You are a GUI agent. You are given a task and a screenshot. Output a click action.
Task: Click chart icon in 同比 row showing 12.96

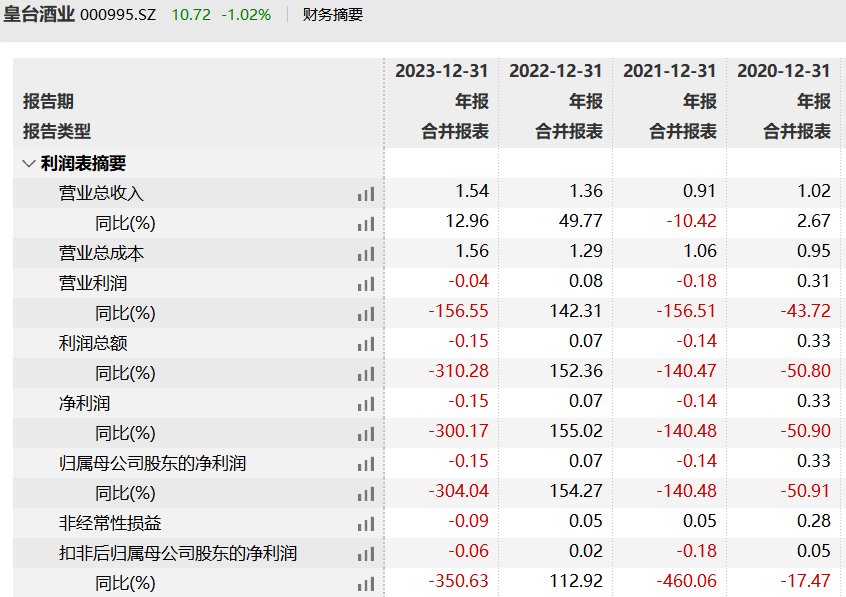click(x=366, y=224)
